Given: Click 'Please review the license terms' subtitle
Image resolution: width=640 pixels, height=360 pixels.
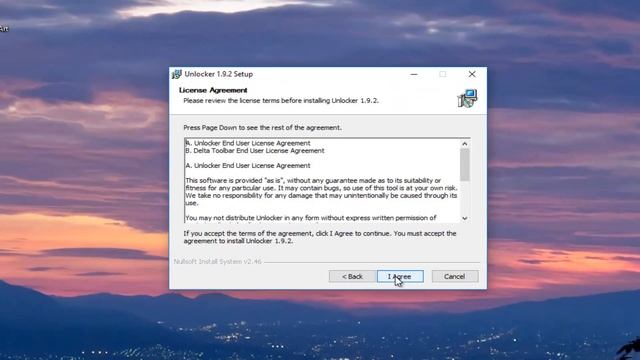Looking at the screenshot, I should click(281, 101).
